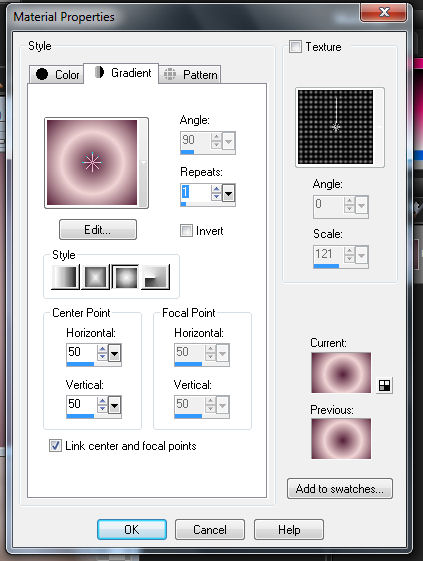Expand the Center Point Horizontal dropdown
423x561 pixels.
(115, 353)
